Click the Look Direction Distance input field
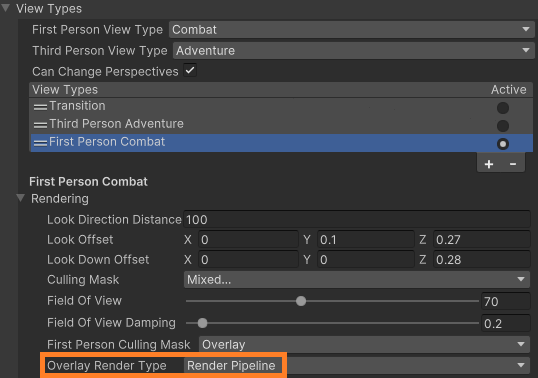538x378 pixels. (x=357, y=220)
